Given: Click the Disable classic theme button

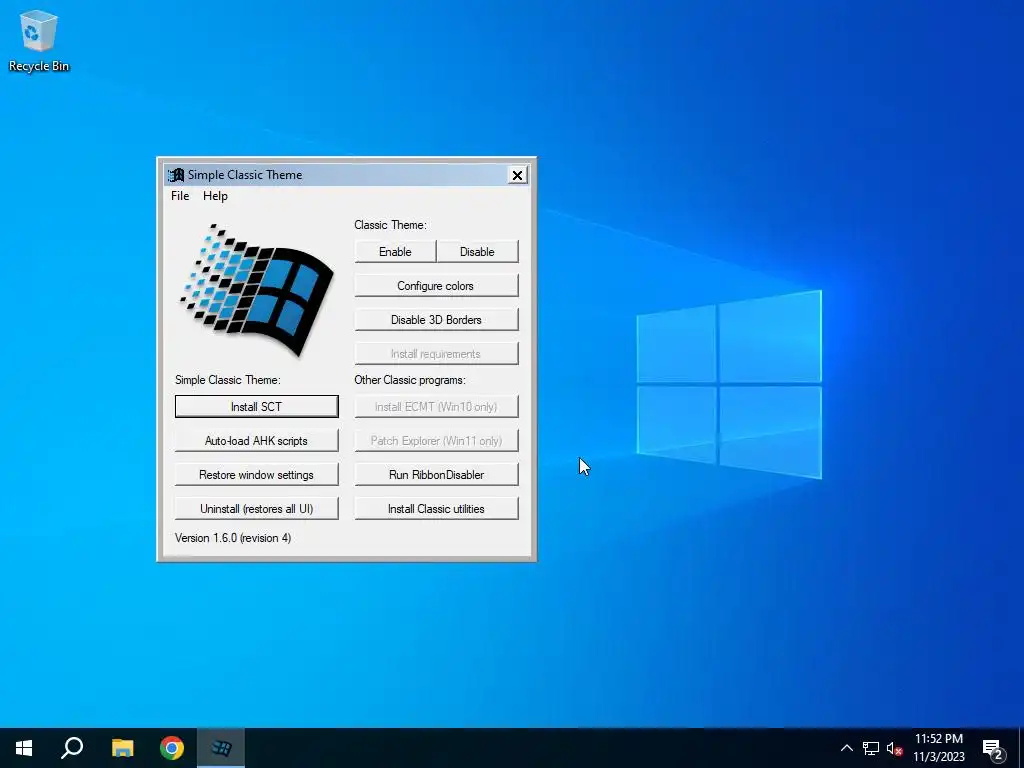Looking at the screenshot, I should (477, 251).
